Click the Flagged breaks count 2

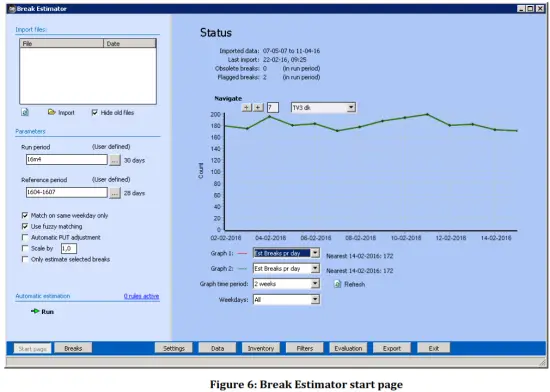(x=265, y=77)
